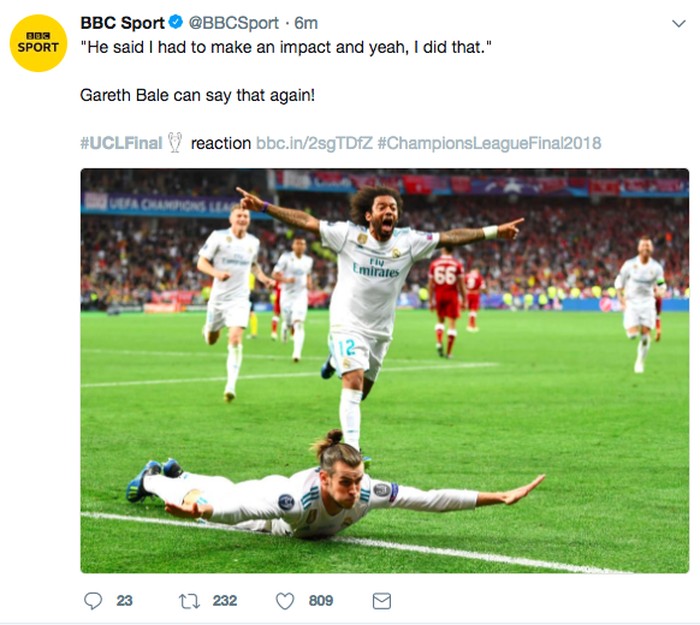Open the #UCLFinal hashtag

(120, 143)
